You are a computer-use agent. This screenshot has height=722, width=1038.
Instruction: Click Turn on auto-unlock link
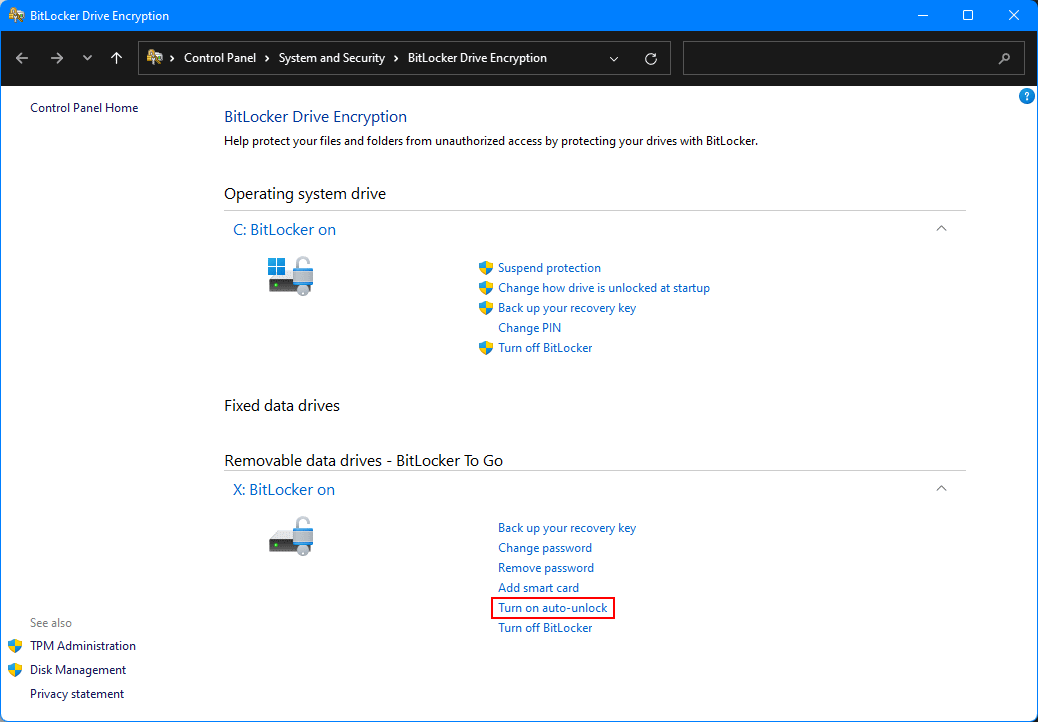pyautogui.click(x=553, y=608)
